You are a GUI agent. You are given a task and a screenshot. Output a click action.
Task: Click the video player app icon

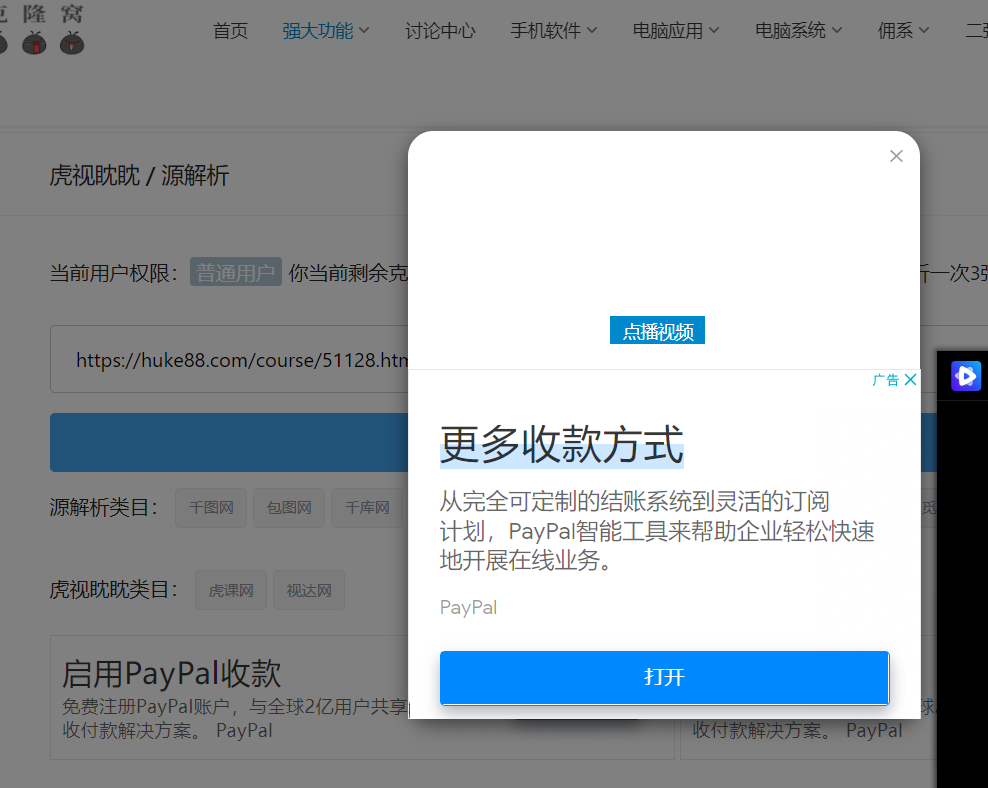965,376
